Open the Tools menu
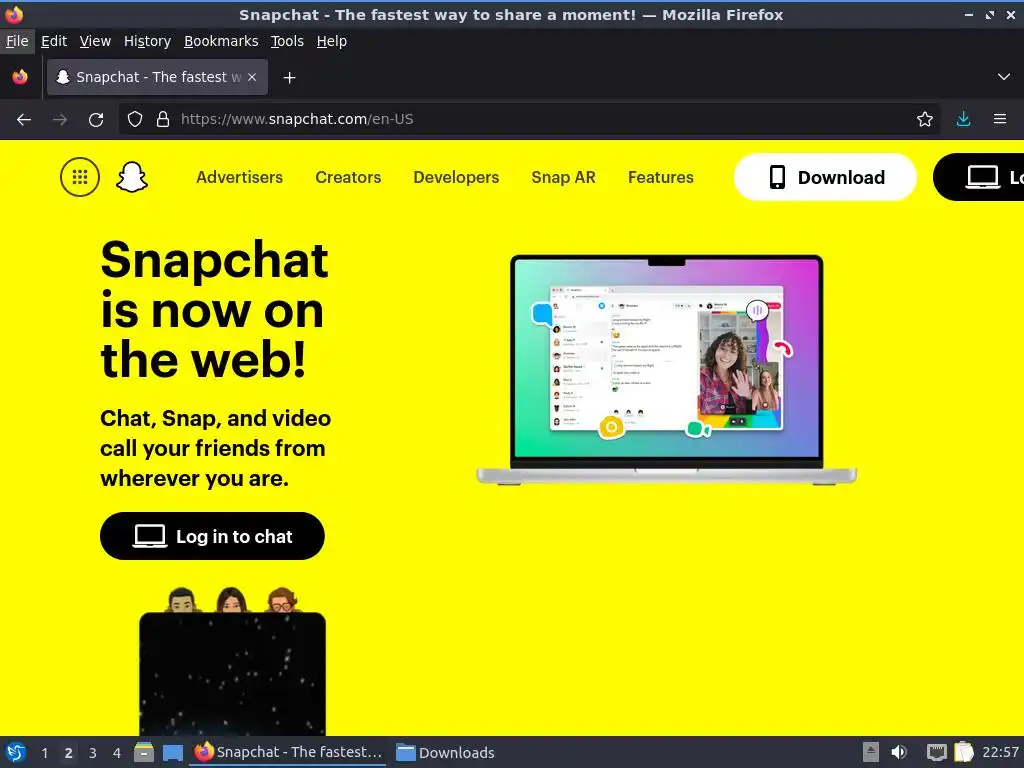 coord(287,41)
